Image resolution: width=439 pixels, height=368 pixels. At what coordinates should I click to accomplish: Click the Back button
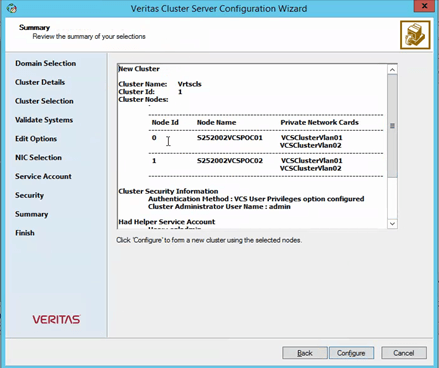[x=305, y=353]
